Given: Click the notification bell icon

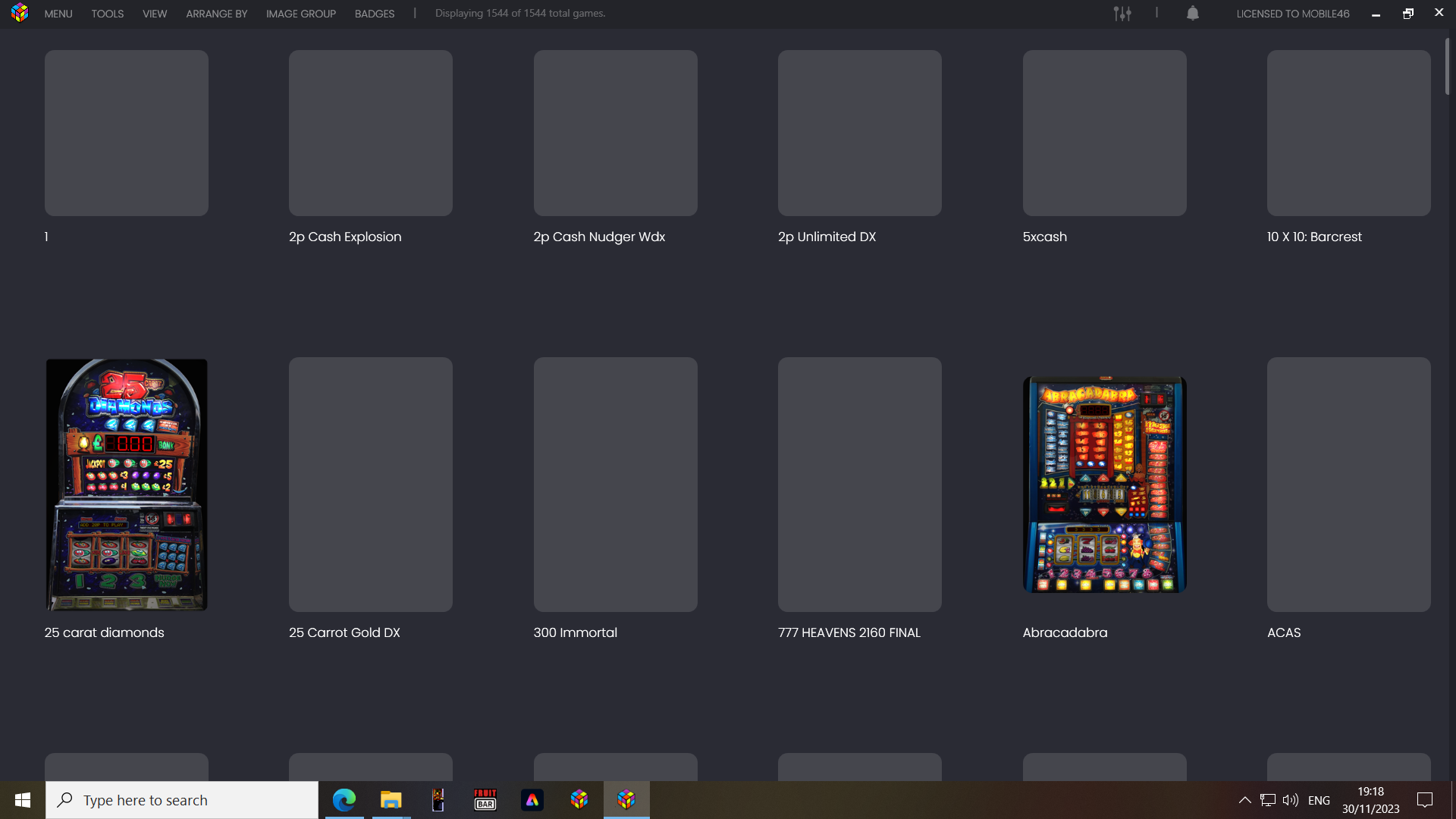Looking at the screenshot, I should (x=1193, y=14).
